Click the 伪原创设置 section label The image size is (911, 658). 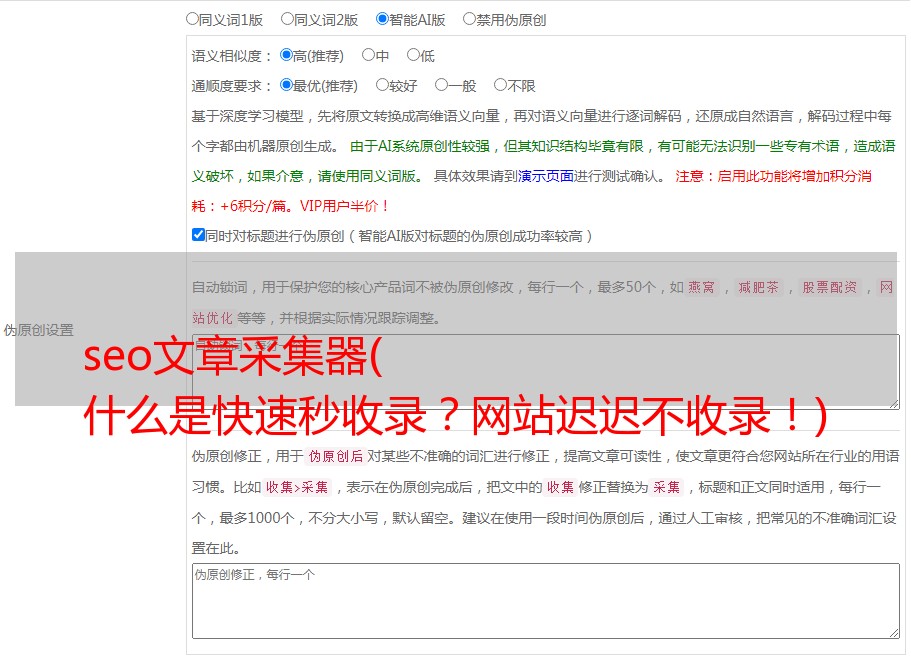click(38, 330)
